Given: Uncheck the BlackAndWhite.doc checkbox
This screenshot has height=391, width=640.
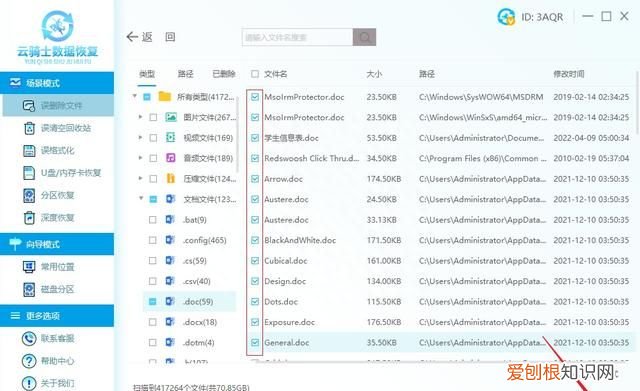Looking at the screenshot, I should [x=255, y=240].
